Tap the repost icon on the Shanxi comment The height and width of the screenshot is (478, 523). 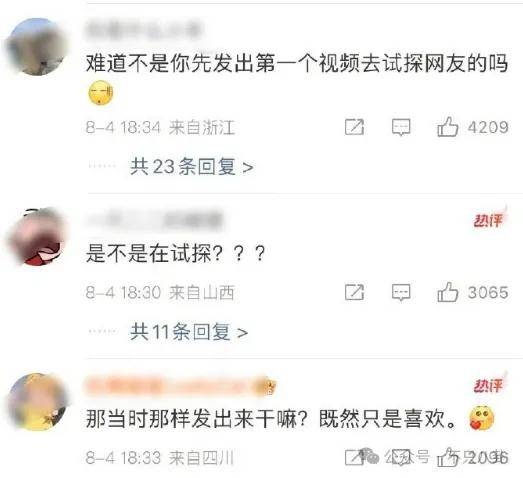[354, 293]
